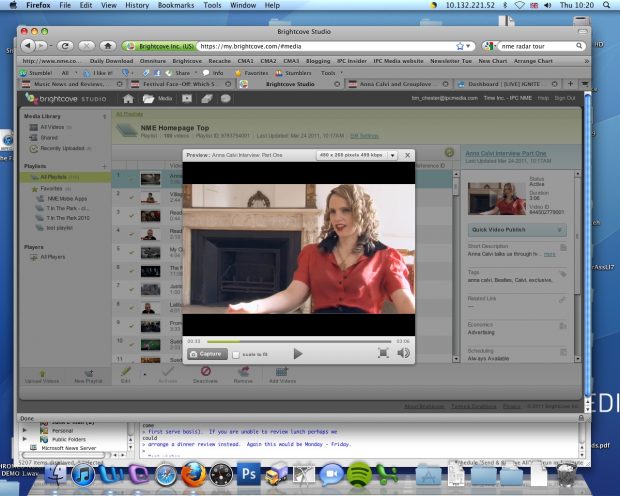Open the Tools menu in menu bar
The image size is (620, 496).
[212, 5]
